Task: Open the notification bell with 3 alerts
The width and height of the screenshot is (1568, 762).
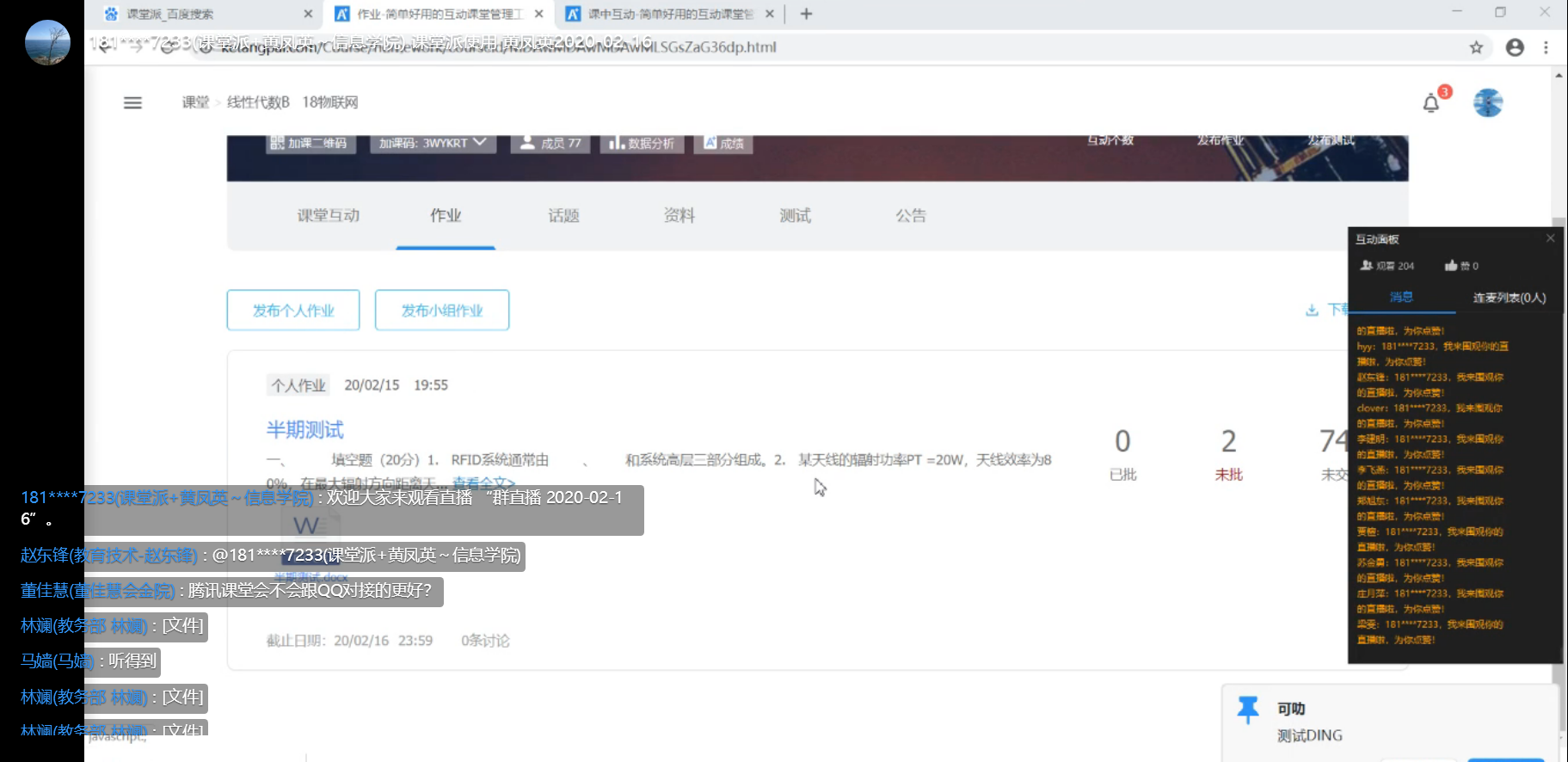Action: pos(1430,104)
